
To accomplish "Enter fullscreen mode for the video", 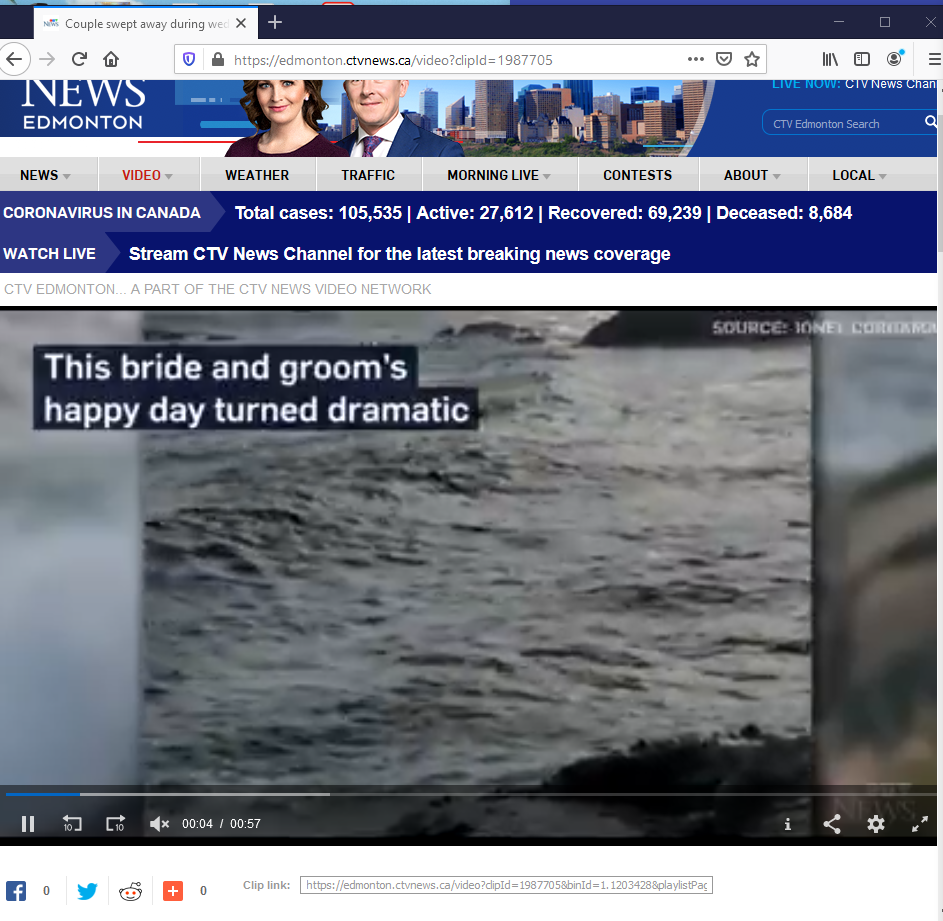I will tap(920, 823).
